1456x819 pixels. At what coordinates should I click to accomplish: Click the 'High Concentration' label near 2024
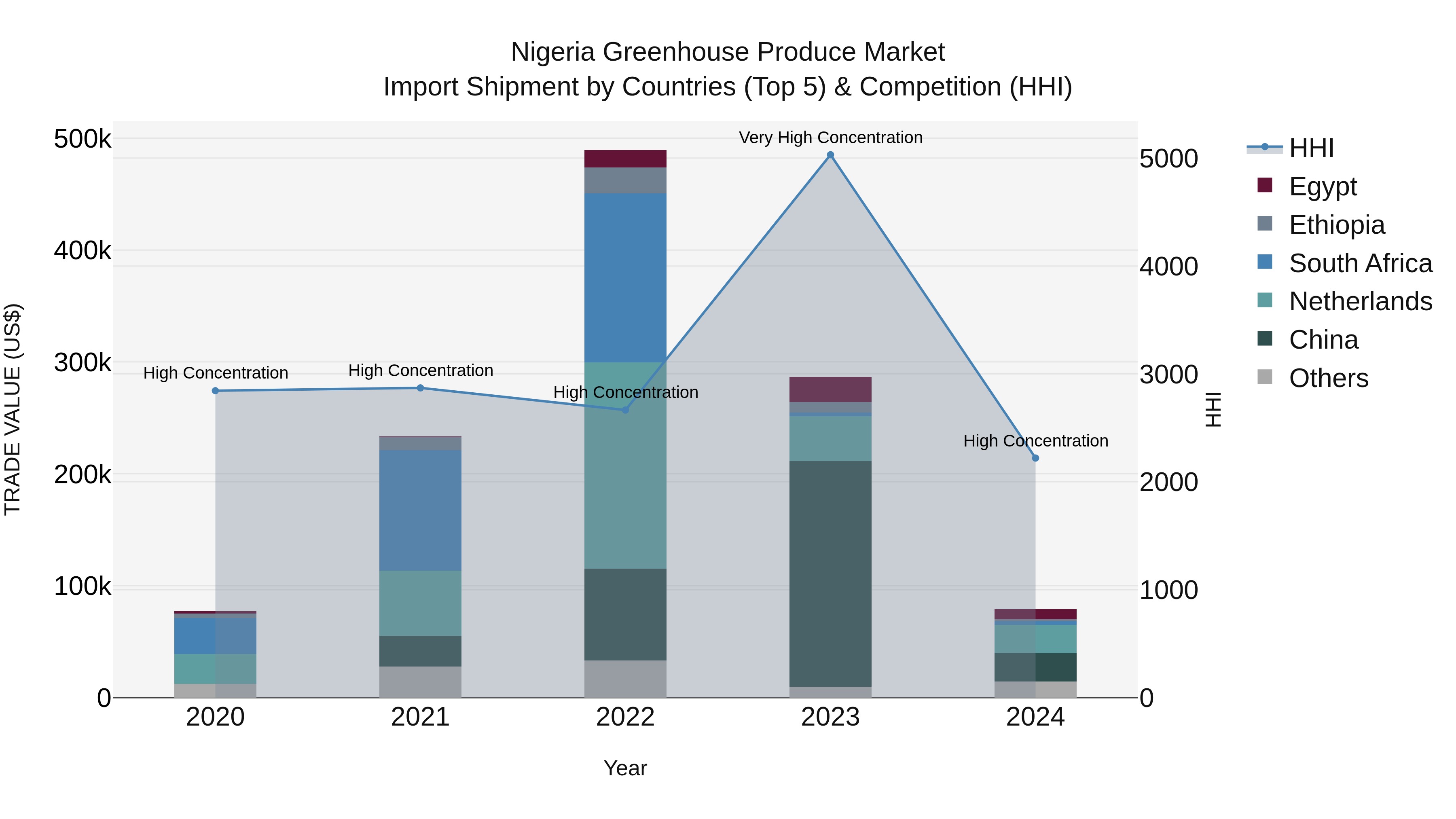pos(1035,440)
